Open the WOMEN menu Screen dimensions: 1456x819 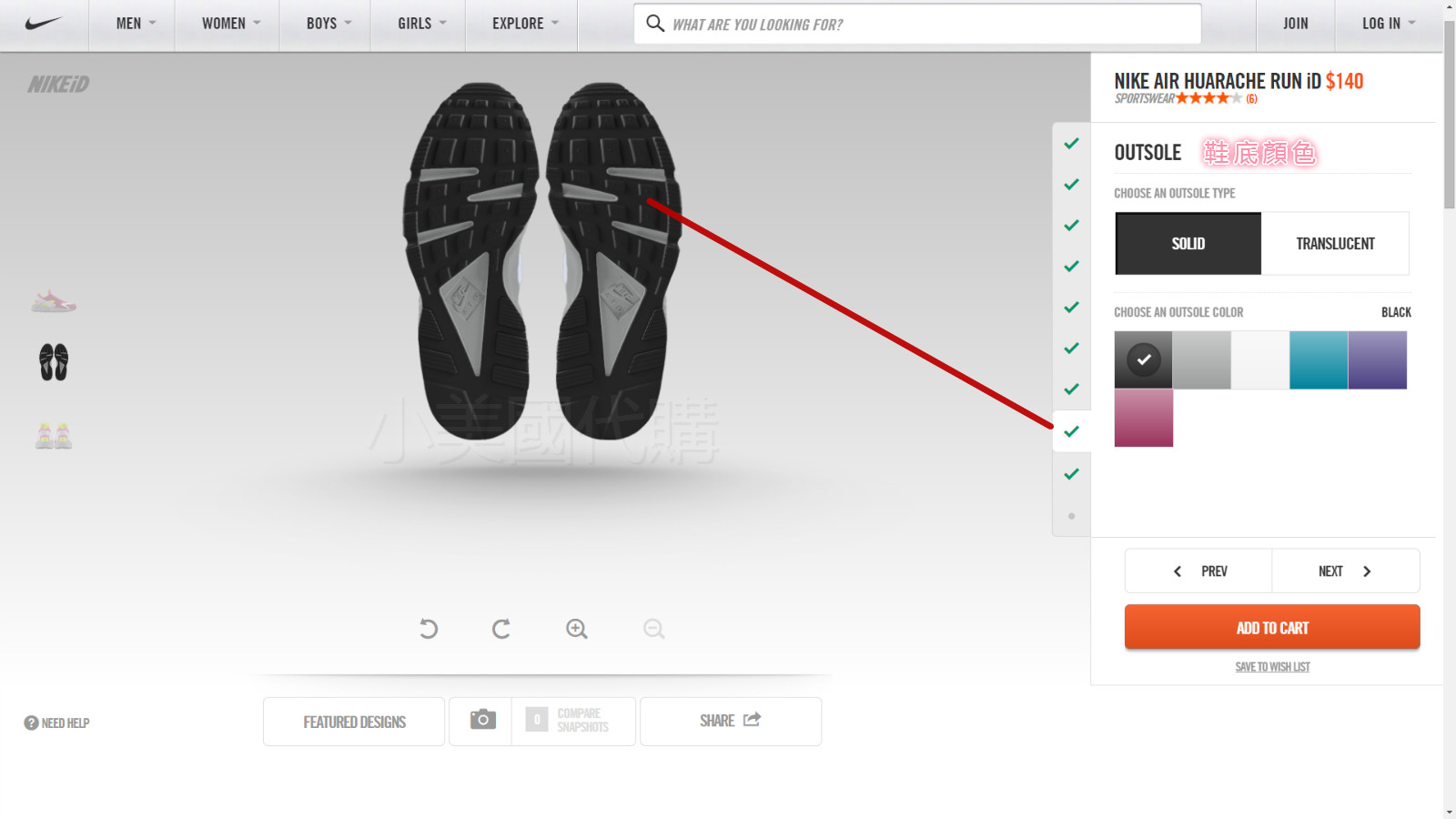231,24
